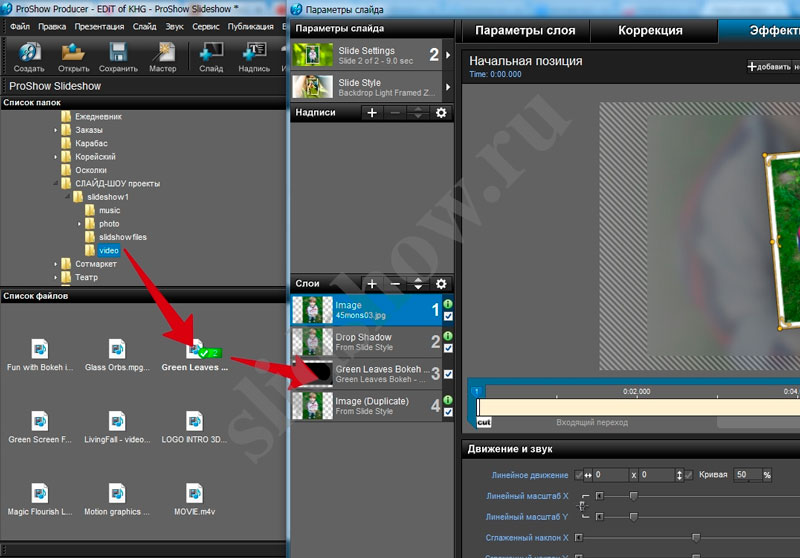Expand the Заказы folder
Screen dimensions: 800x558
click(55, 130)
